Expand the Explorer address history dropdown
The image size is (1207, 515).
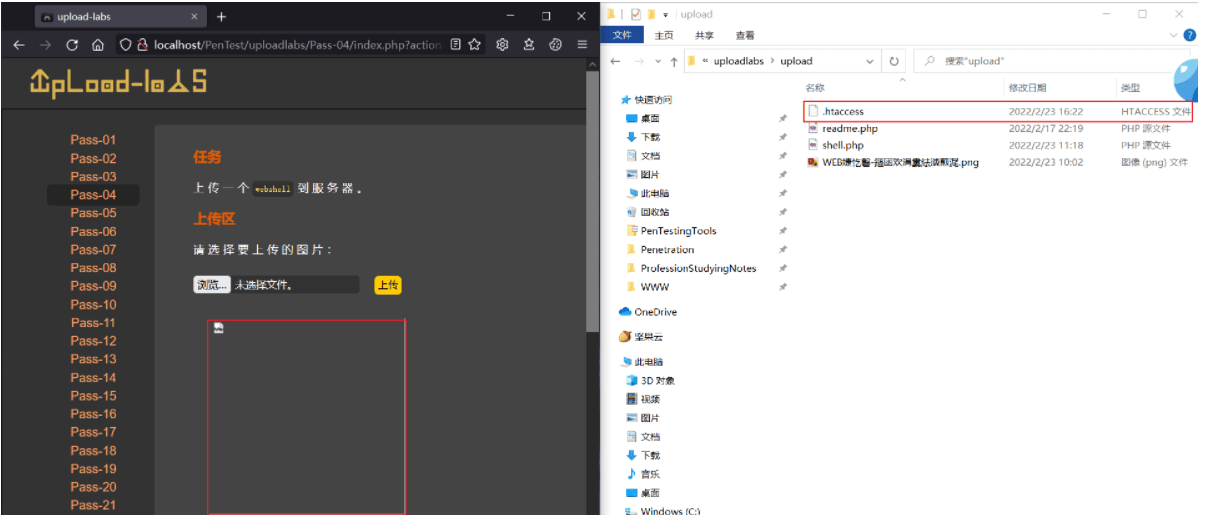click(x=869, y=61)
